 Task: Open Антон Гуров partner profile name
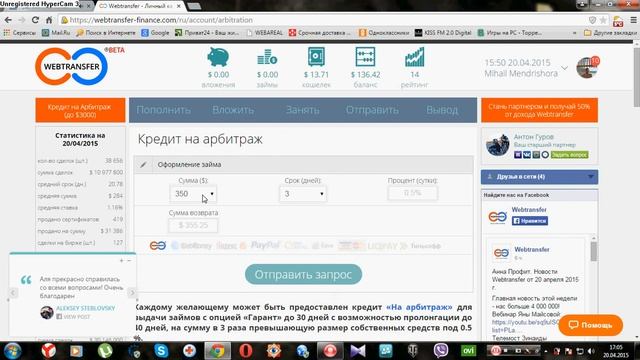point(533,137)
